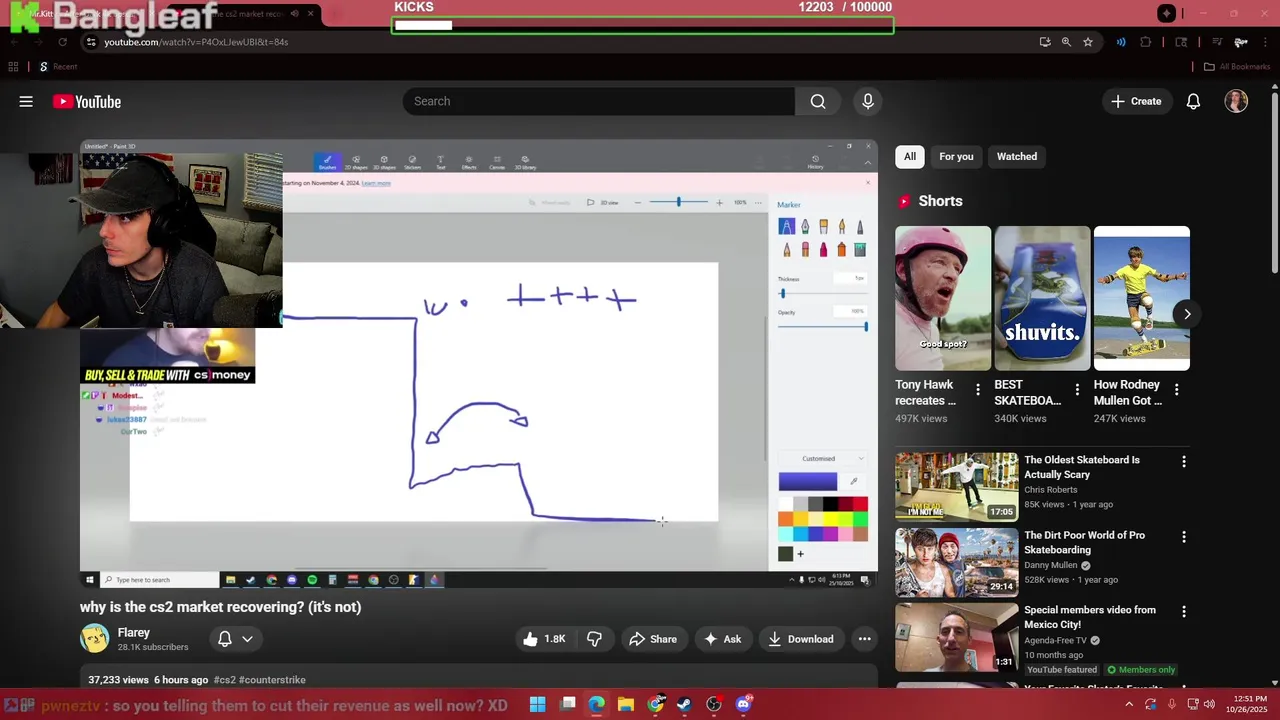Viewport: 1280px width, 720px height.
Task: Select Brushes tab in Paint 3D
Action: click(x=327, y=162)
